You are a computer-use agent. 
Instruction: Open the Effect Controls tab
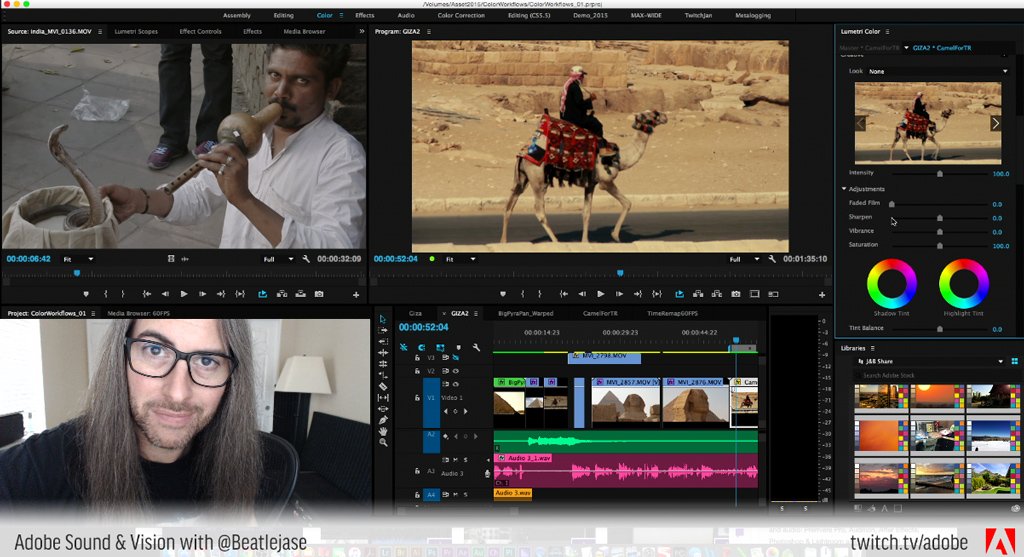click(x=200, y=31)
